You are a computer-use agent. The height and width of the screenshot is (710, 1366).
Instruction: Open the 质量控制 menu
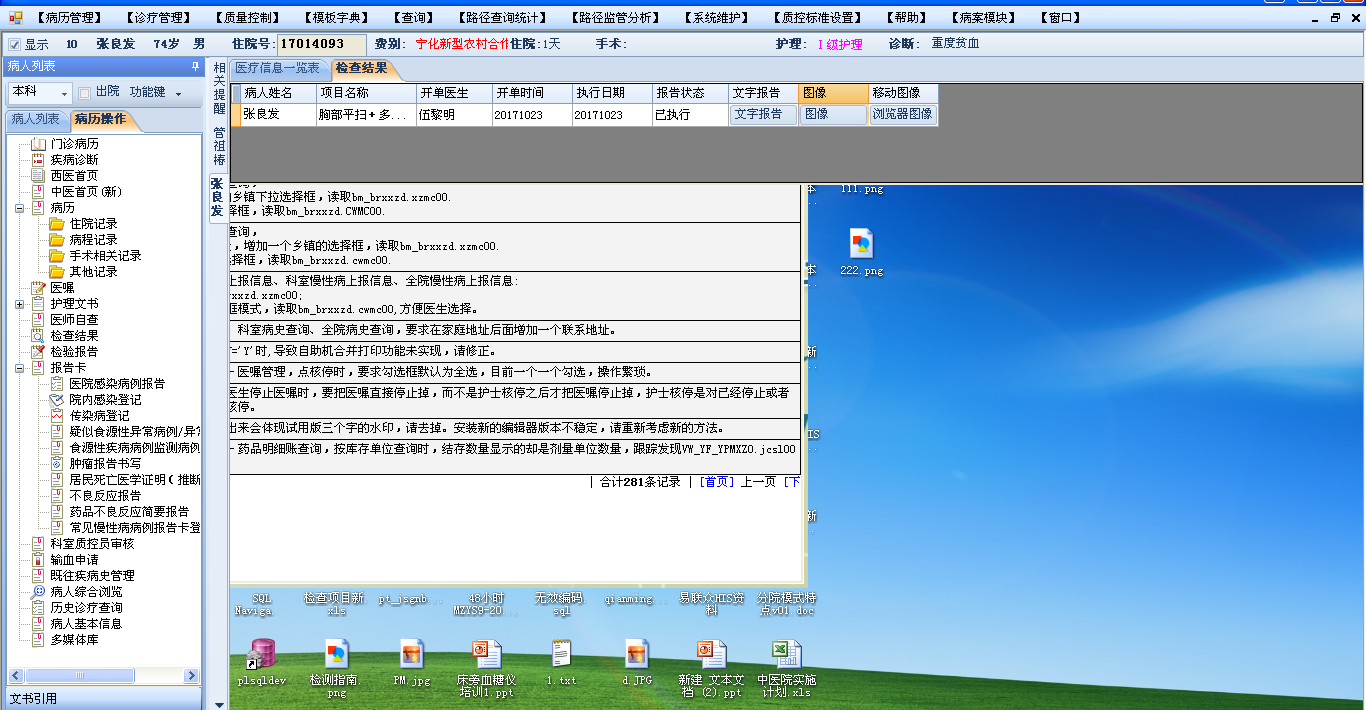tap(248, 18)
